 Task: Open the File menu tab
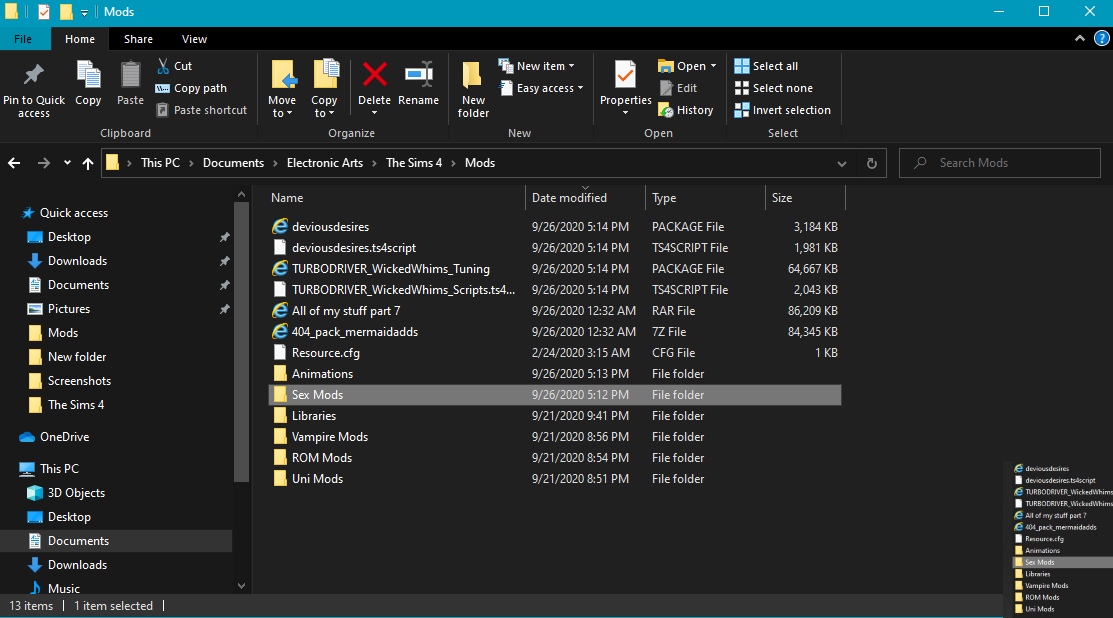(23, 39)
